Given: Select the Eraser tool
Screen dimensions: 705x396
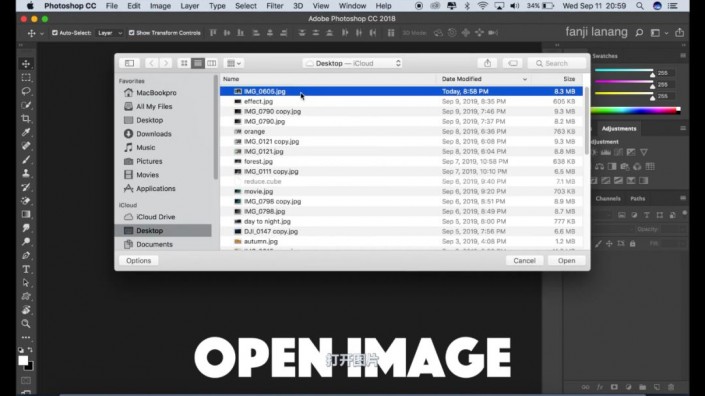Looking at the screenshot, I should 26,201.
